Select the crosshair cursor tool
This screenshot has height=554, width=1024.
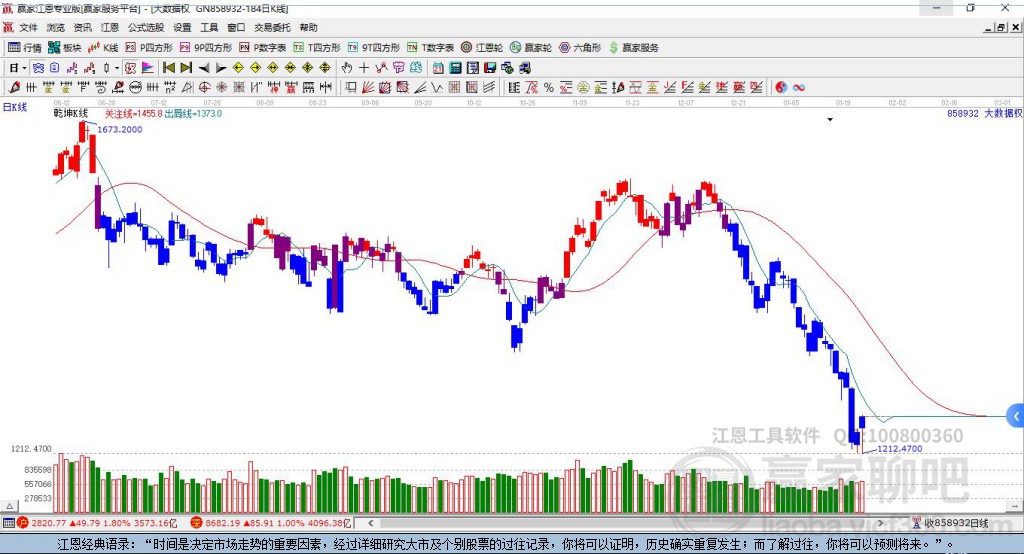pyautogui.click(x=364, y=68)
